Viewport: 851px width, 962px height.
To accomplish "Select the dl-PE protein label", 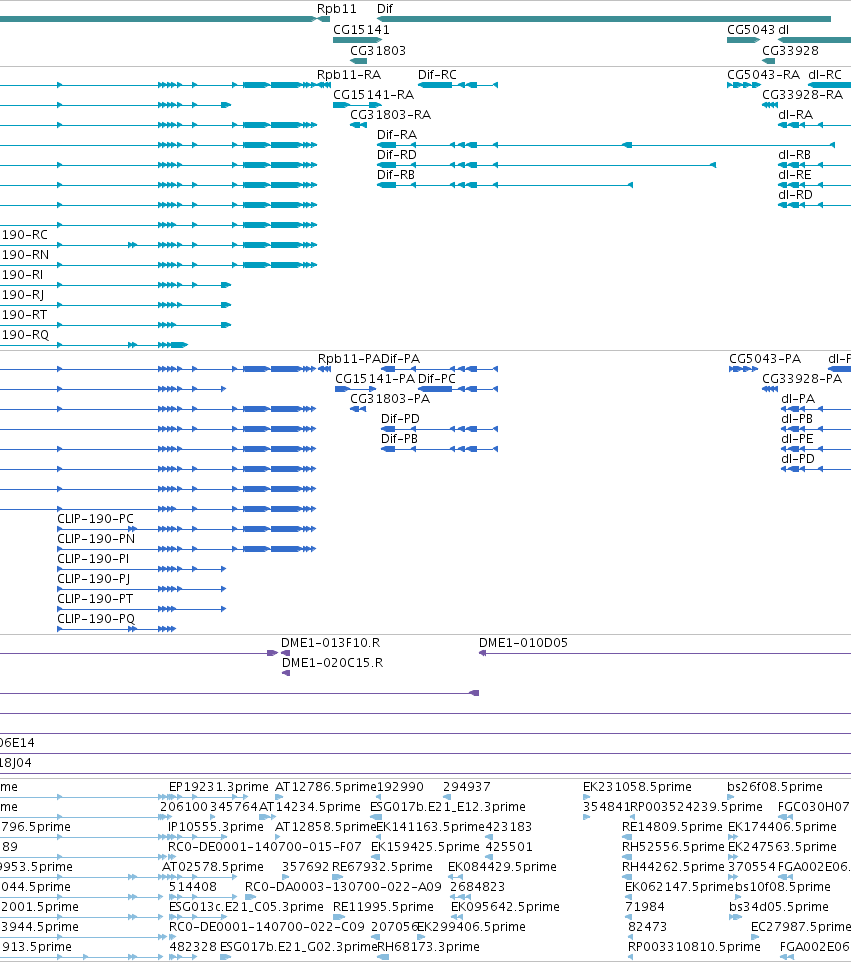I will click(x=797, y=439).
